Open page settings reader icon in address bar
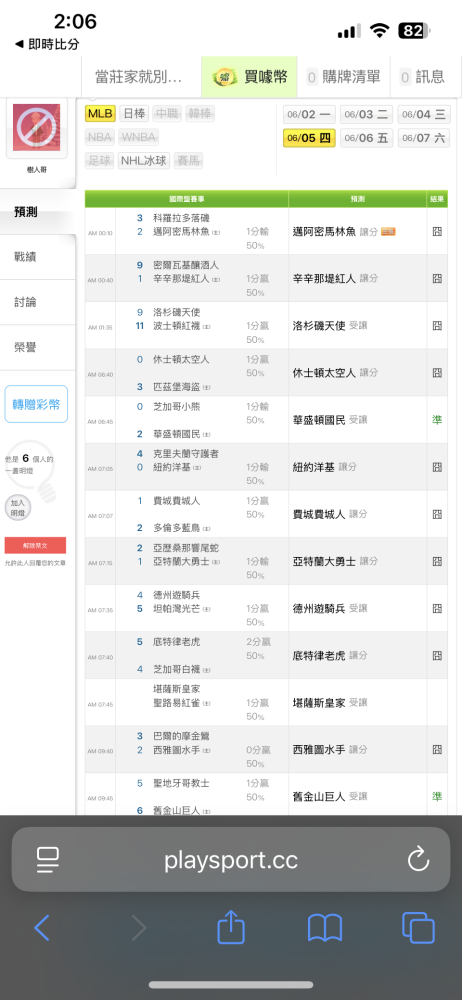Image resolution: width=462 pixels, height=1000 pixels. click(x=48, y=860)
